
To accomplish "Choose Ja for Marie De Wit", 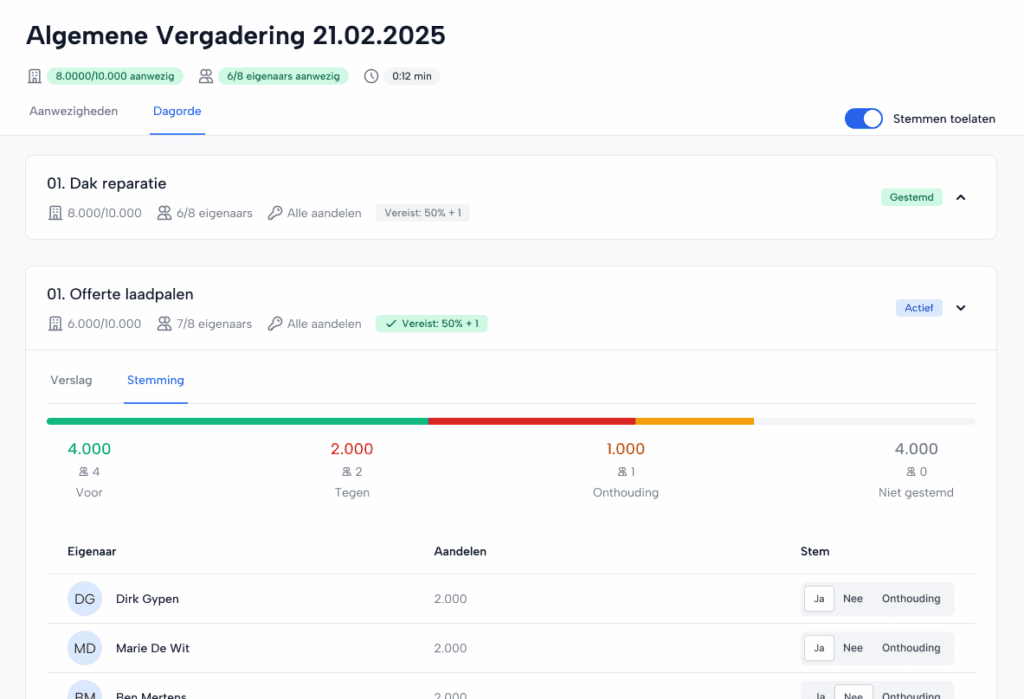I will (818, 648).
